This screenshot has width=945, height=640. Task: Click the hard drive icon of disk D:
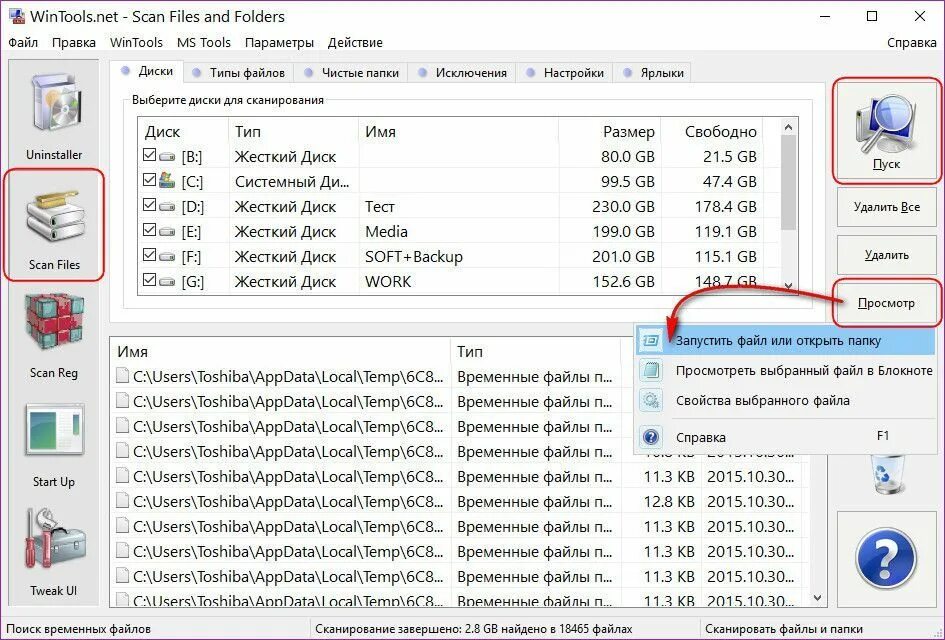(168, 207)
